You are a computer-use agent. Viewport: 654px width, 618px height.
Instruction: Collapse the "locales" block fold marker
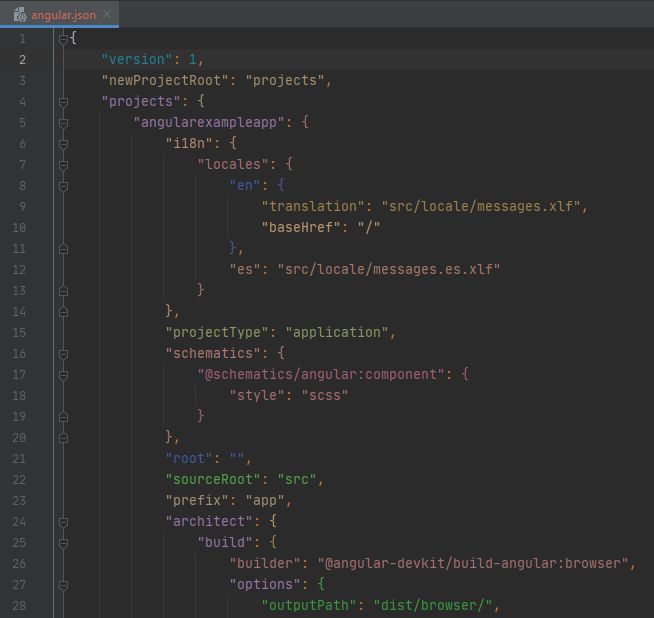coord(63,165)
